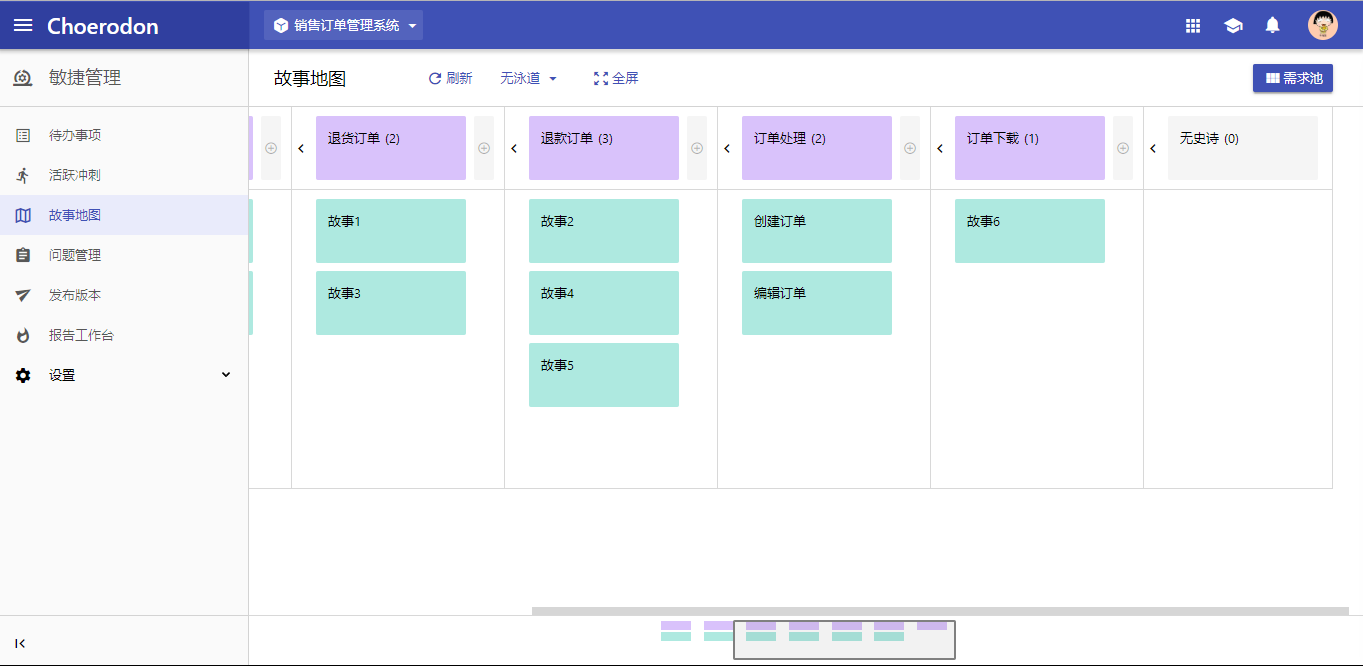
Task: Collapse the sidebar with bottom arrow icon
Action: (x=21, y=643)
